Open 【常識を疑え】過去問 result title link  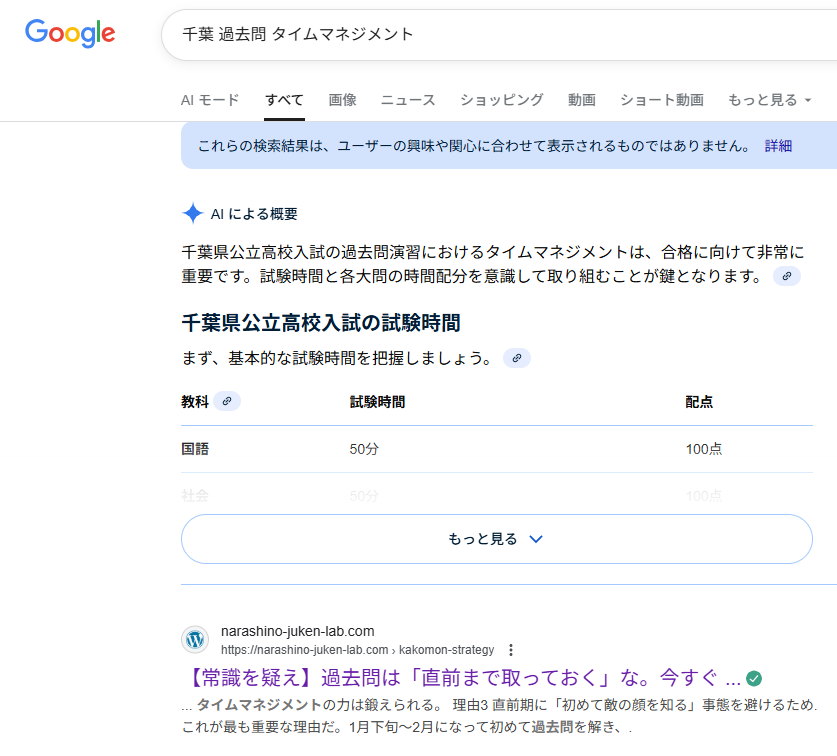tap(460, 676)
